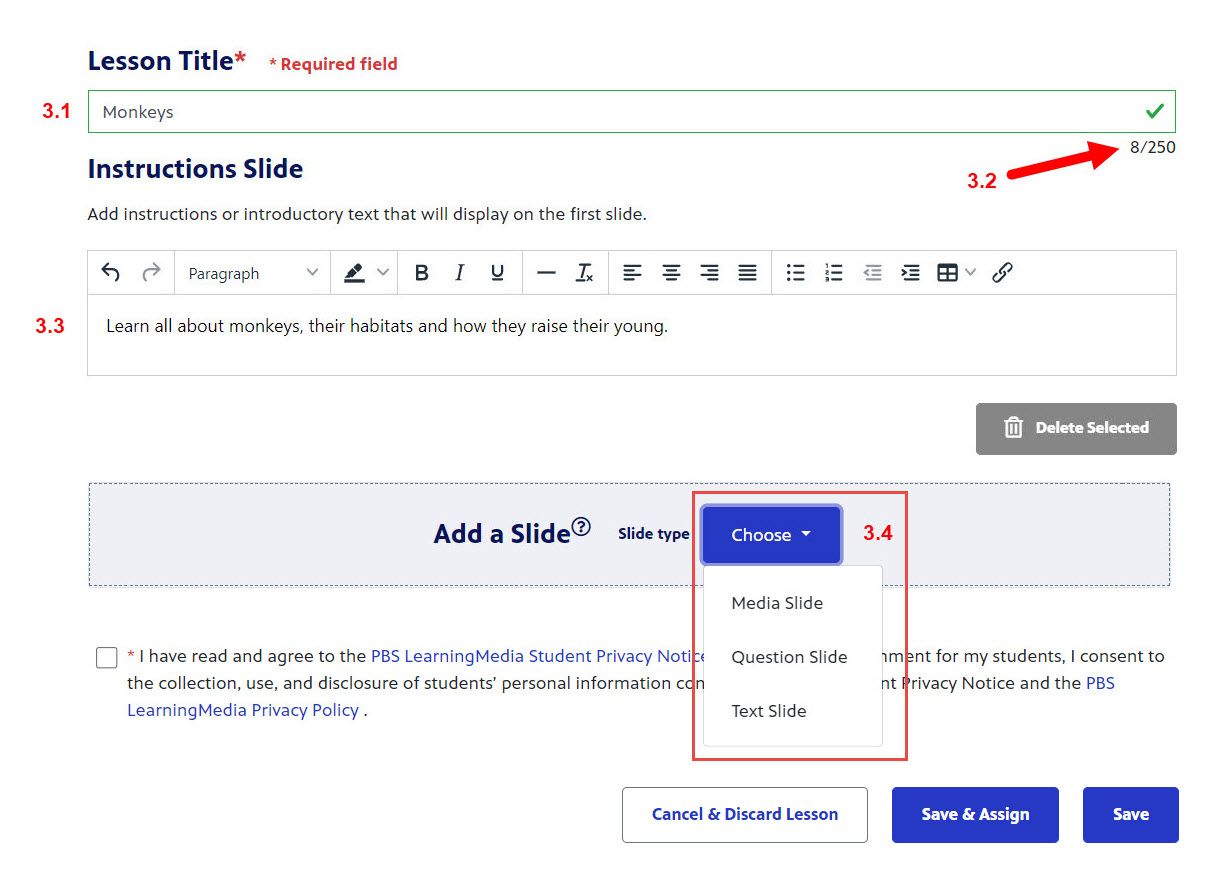Select Media Slide from the menu
The height and width of the screenshot is (872, 1217).
pos(777,603)
